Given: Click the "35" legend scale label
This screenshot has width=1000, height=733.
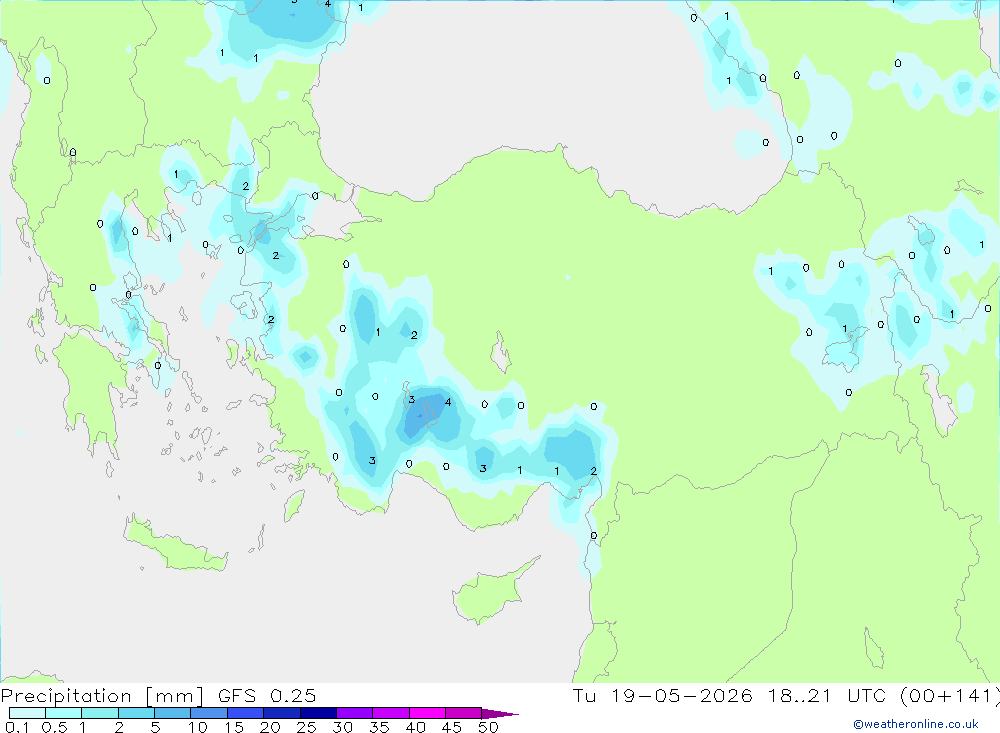Looking at the screenshot, I should pos(379,727).
